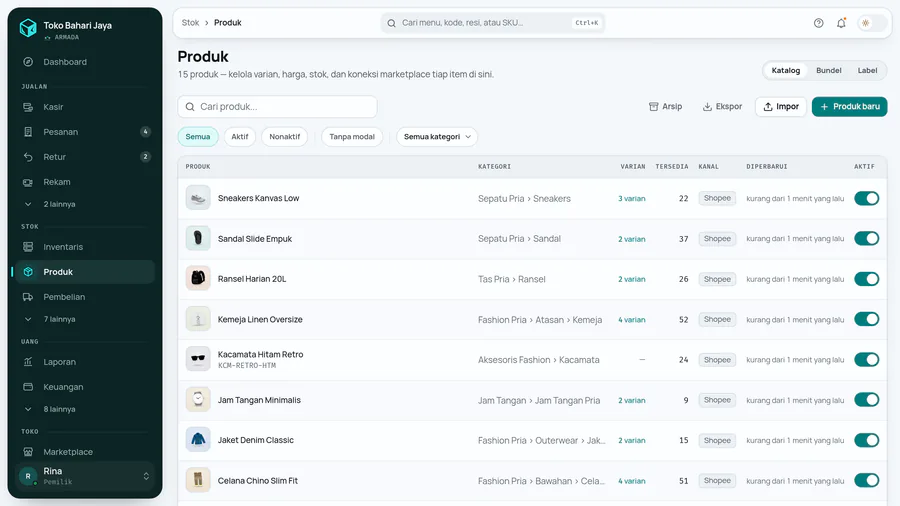Toggle active for Ransel Harian 20L
The image size is (900, 506).
866,279
